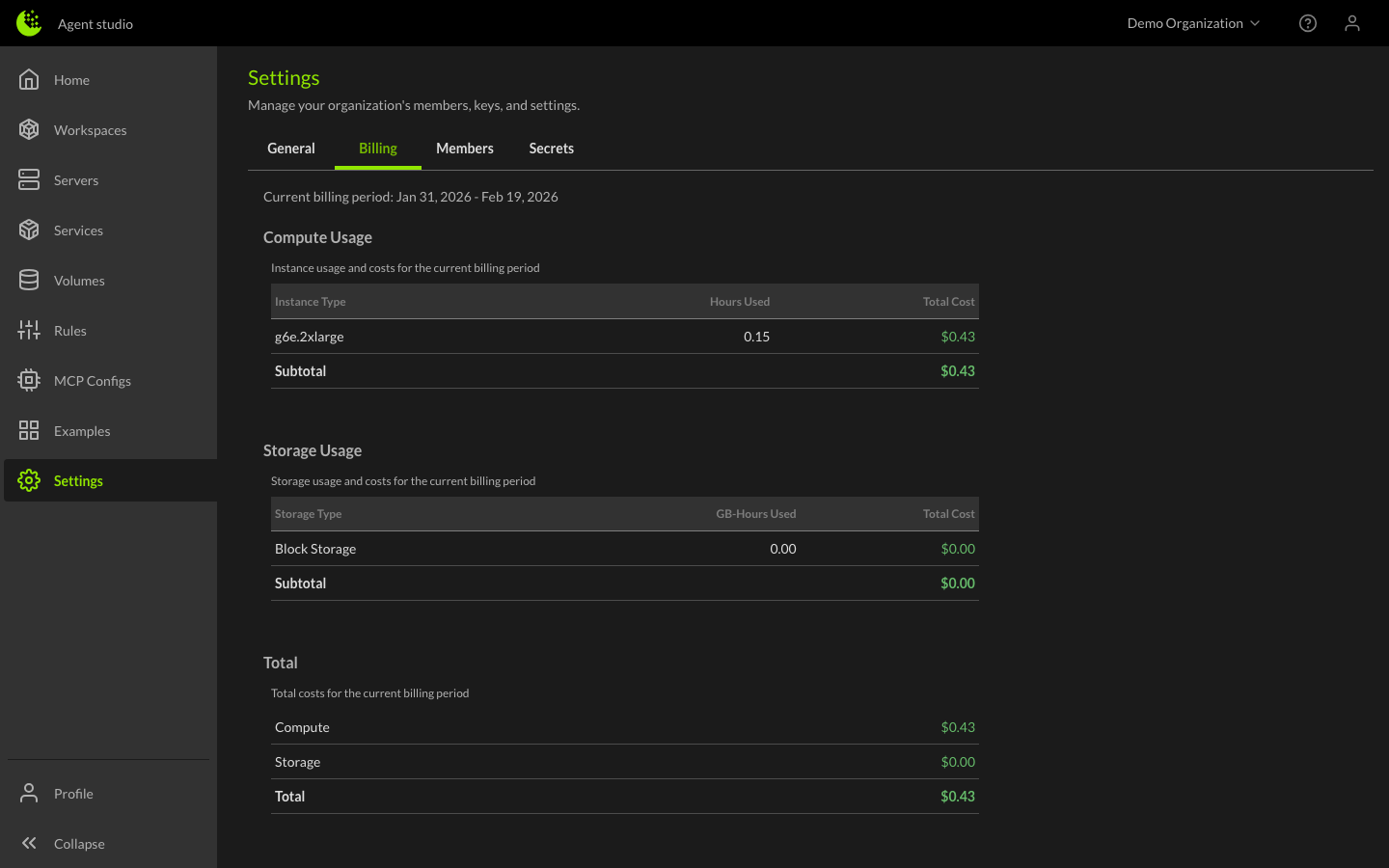
Task: Navigate to Services
Action: (x=78, y=230)
